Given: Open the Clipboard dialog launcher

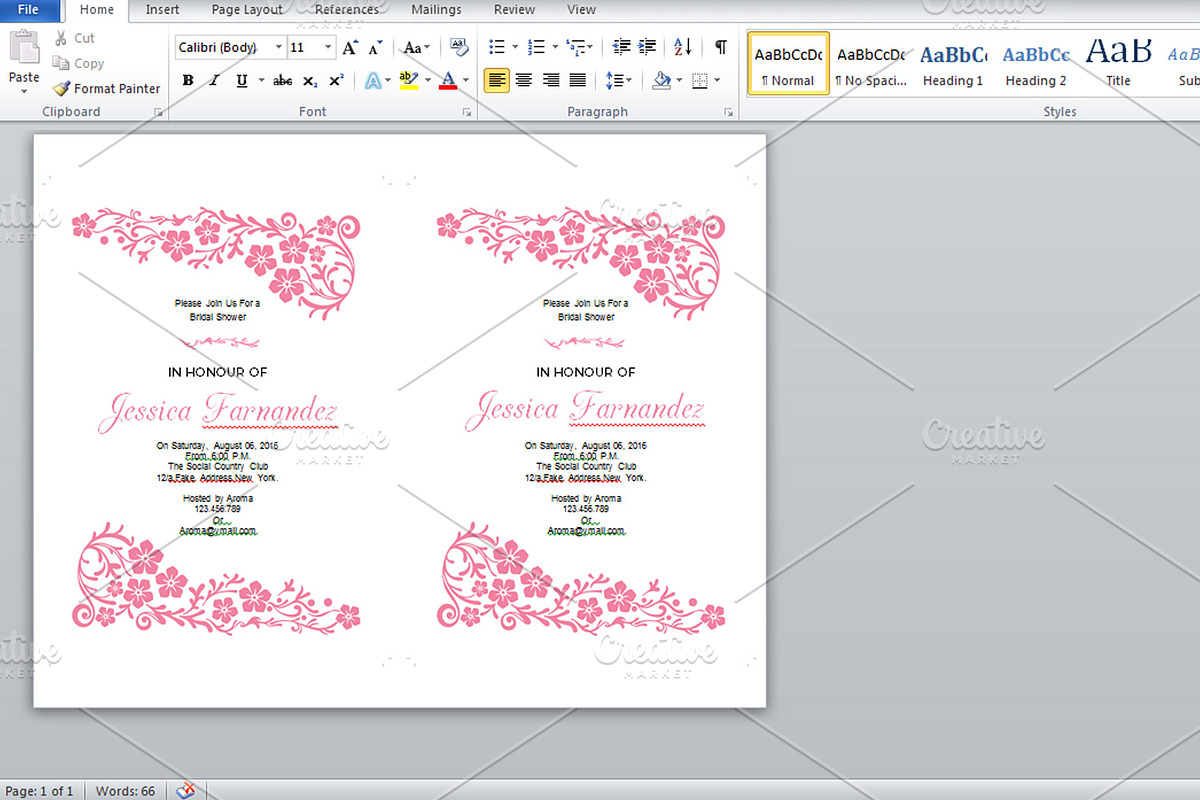Looking at the screenshot, I should [x=158, y=113].
